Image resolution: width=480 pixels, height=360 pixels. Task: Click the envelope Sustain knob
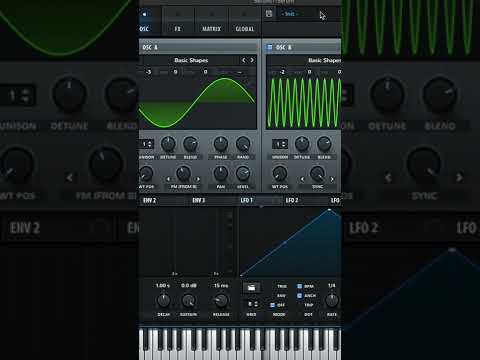point(188,301)
